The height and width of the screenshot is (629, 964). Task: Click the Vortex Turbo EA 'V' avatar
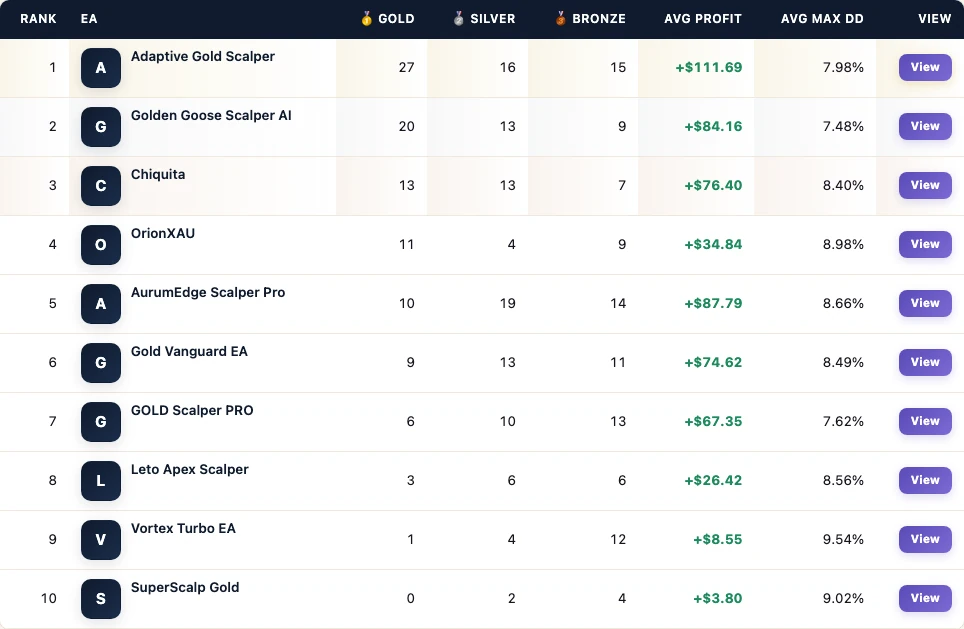point(101,540)
